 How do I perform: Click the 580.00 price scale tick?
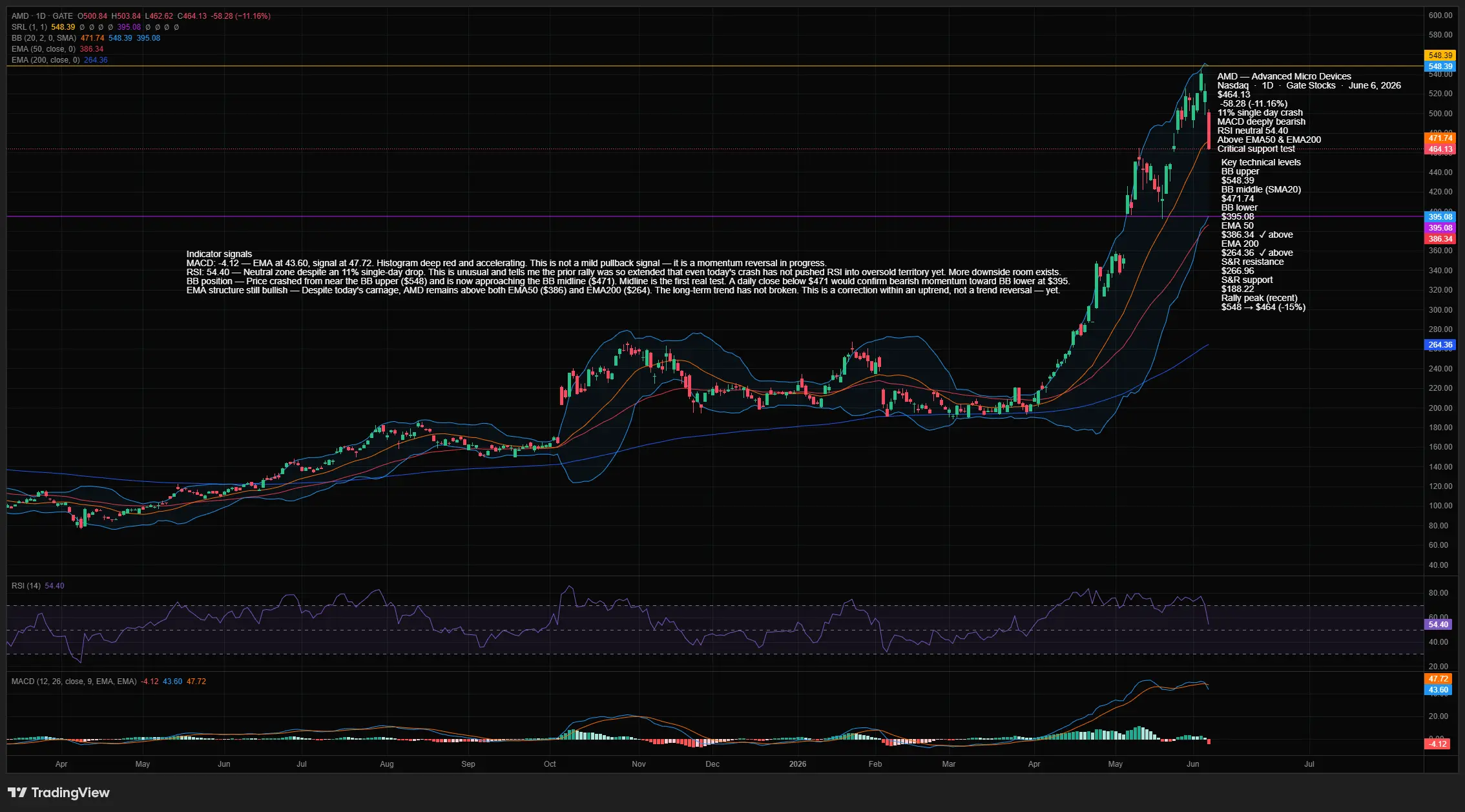point(1440,35)
